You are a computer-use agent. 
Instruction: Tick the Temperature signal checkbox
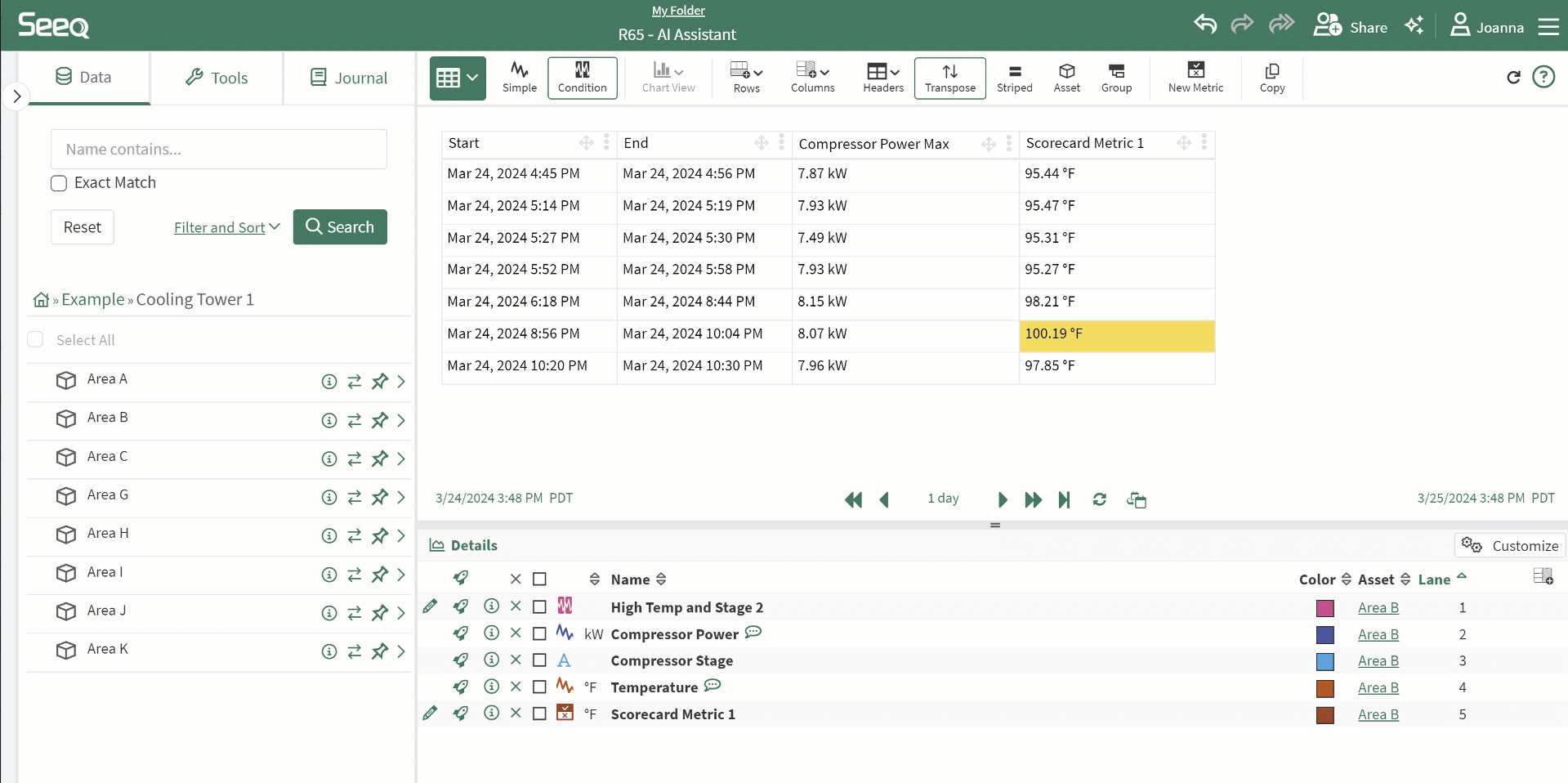pos(539,687)
